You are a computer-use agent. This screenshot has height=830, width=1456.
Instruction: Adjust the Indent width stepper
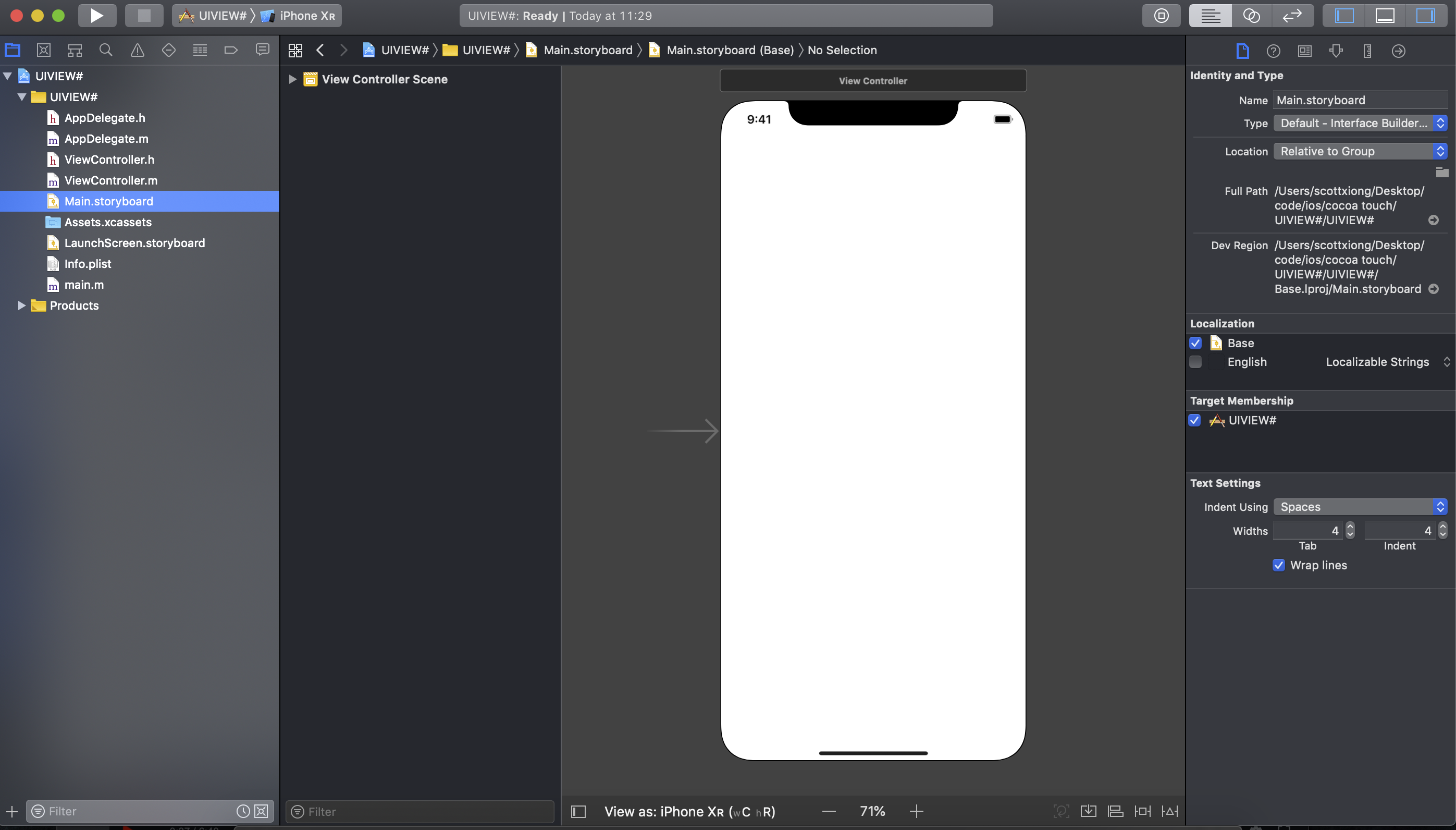[1442, 531]
